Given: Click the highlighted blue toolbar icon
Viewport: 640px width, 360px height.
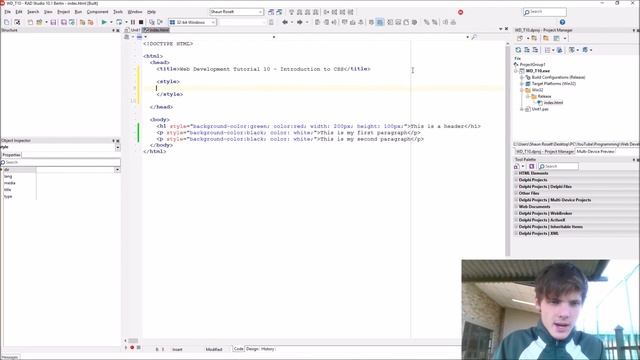Looking at the screenshot, I should click(x=380, y=22).
